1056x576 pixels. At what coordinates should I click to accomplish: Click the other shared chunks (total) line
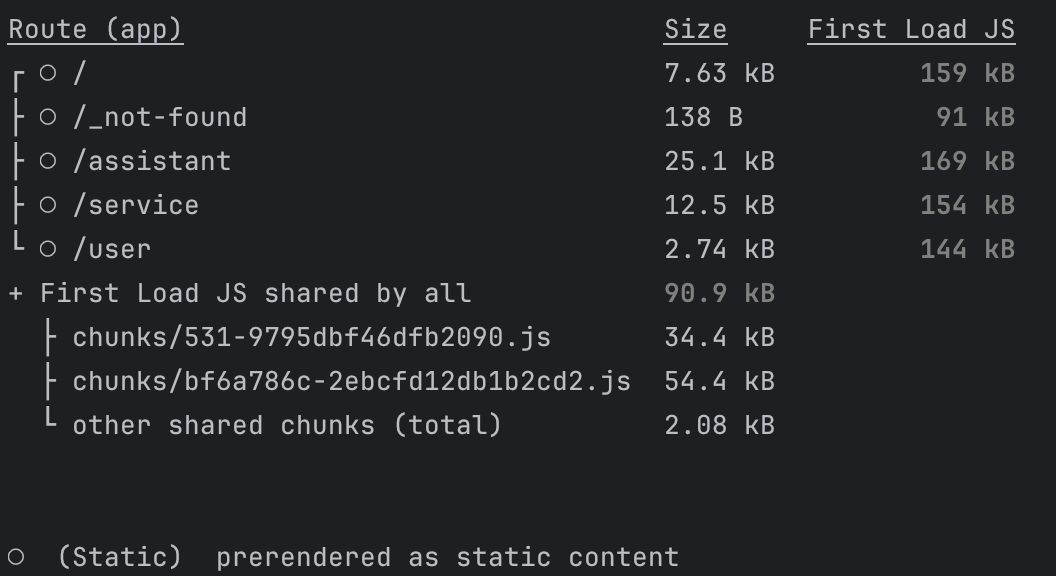[287, 425]
